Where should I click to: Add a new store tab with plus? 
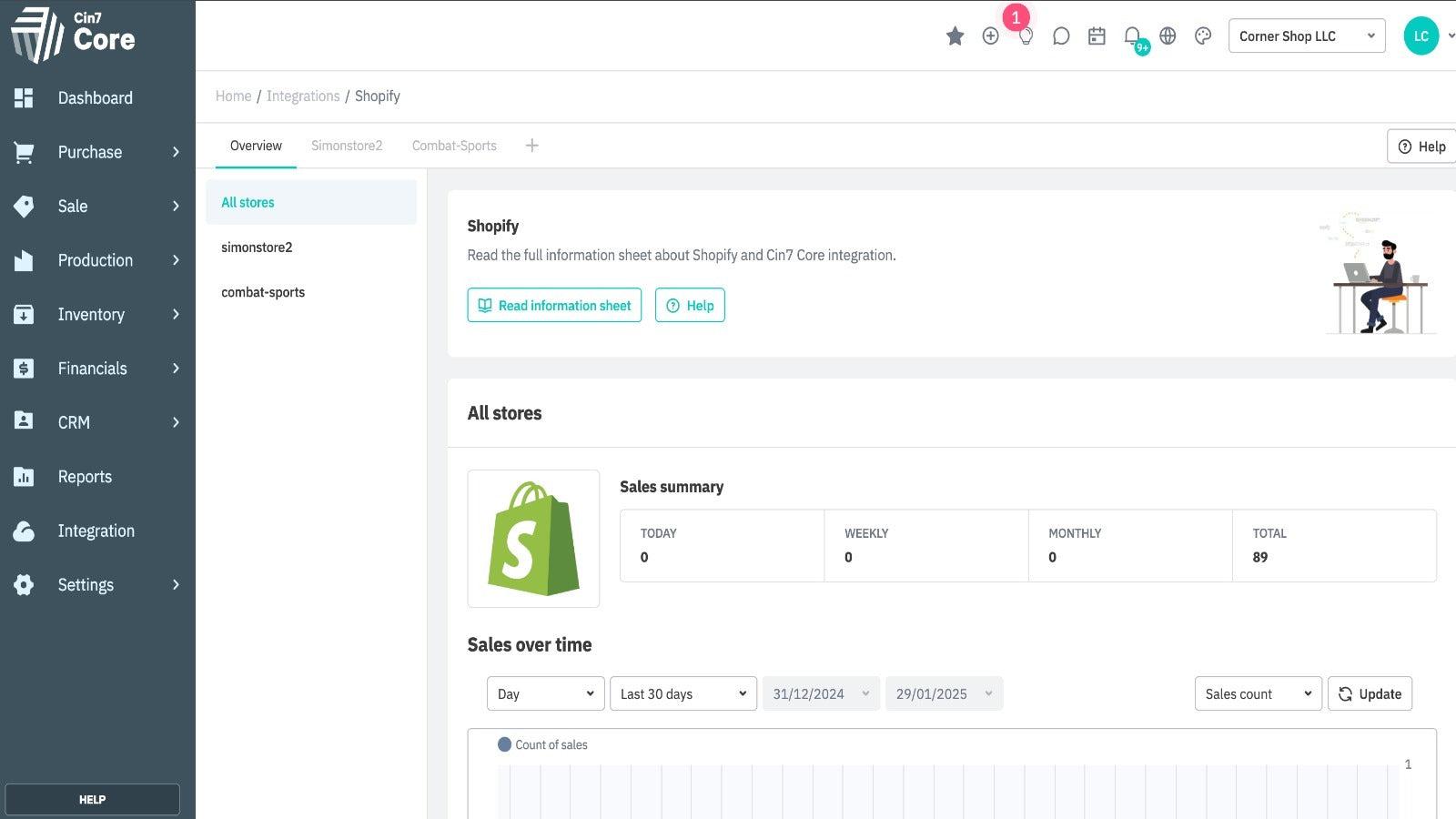(x=532, y=146)
